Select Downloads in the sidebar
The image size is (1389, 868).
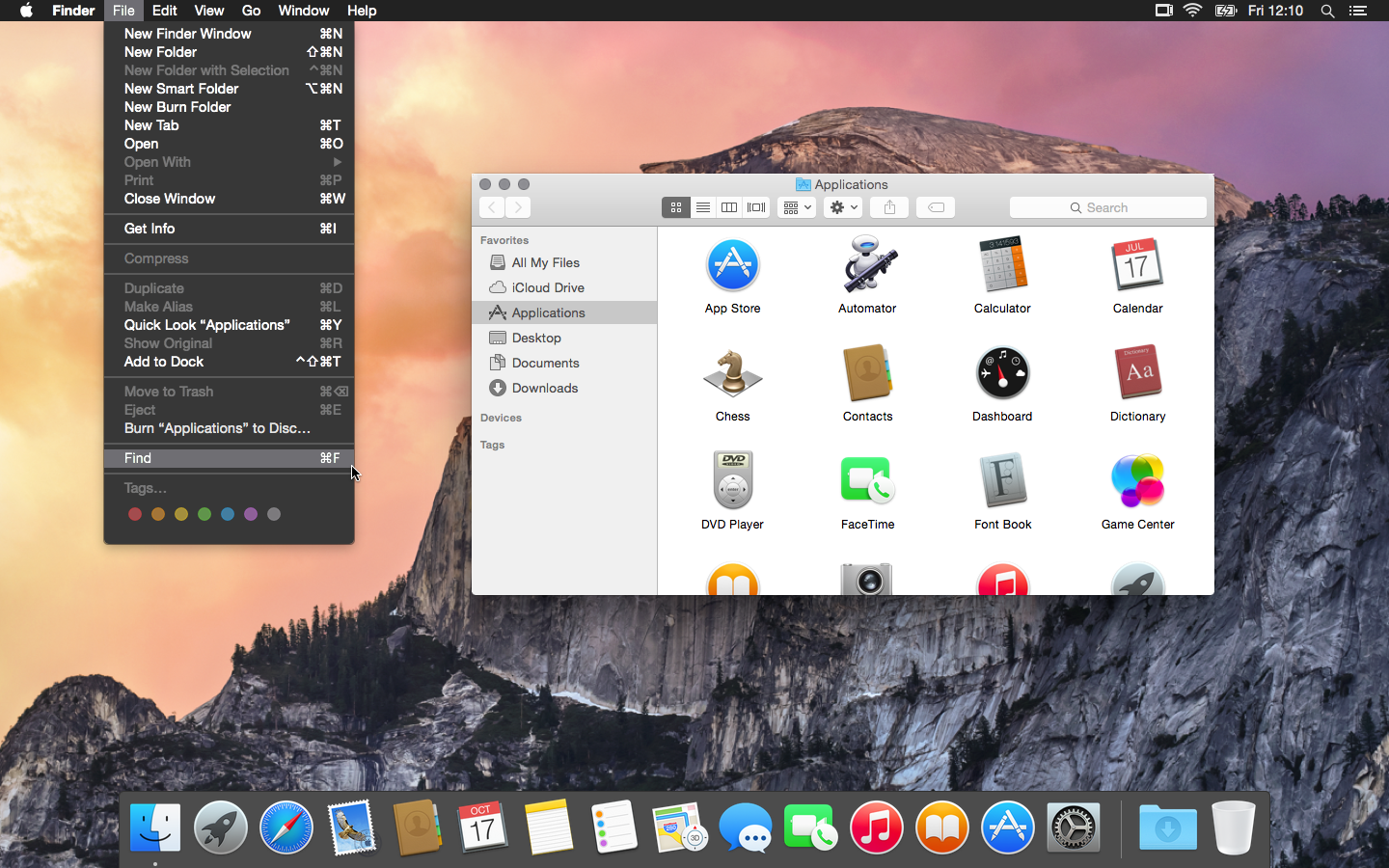tap(544, 388)
